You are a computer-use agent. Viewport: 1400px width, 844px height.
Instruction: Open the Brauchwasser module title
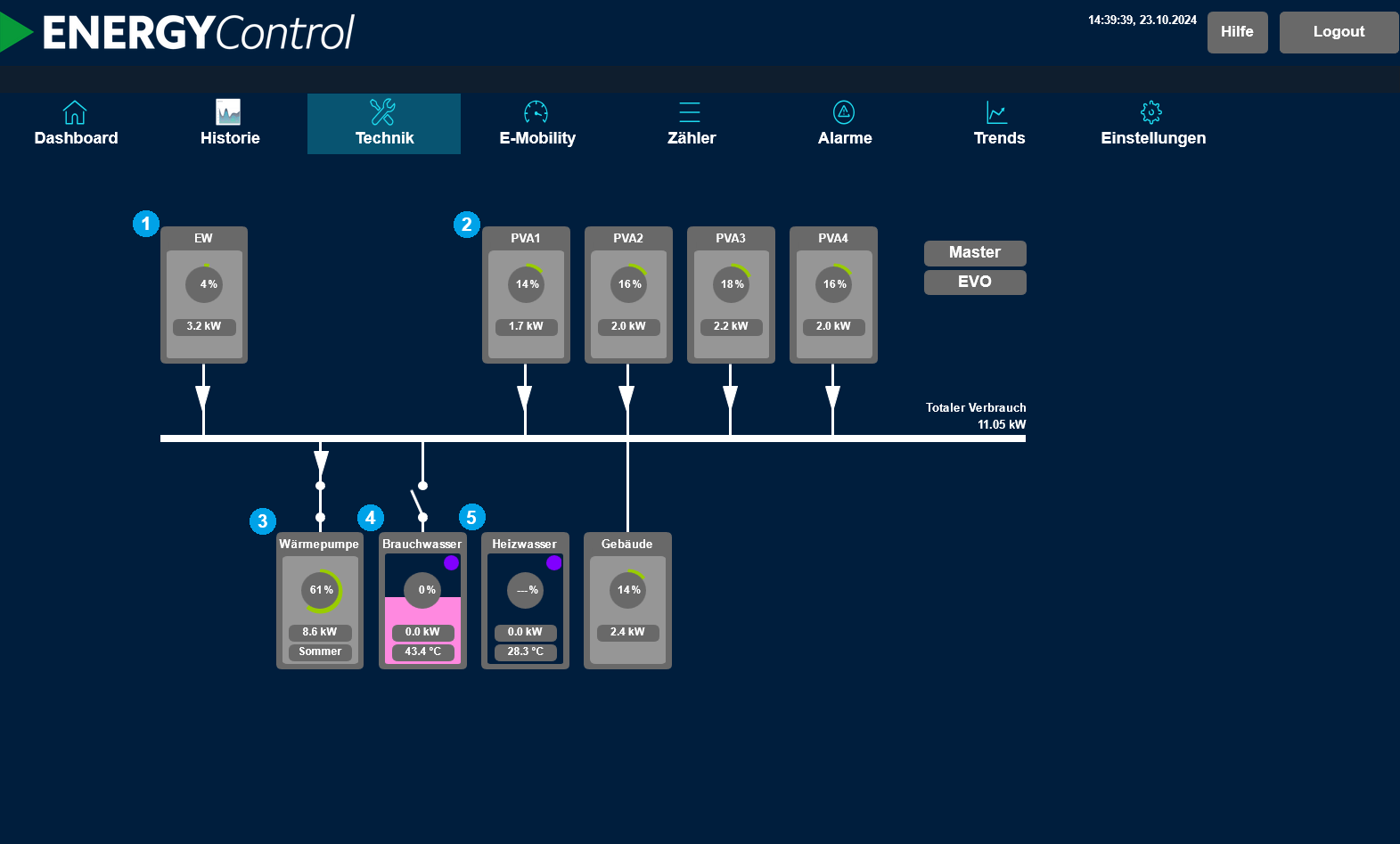422,544
